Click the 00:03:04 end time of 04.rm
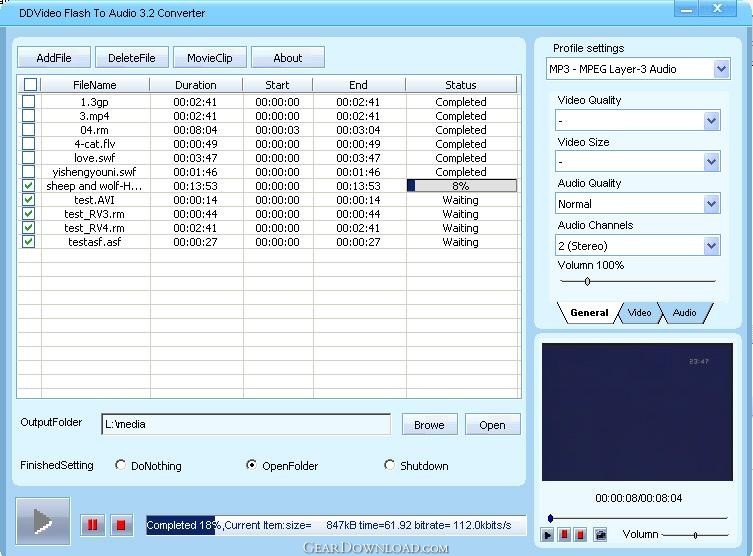Image resolution: width=753 pixels, height=556 pixels. point(358,130)
